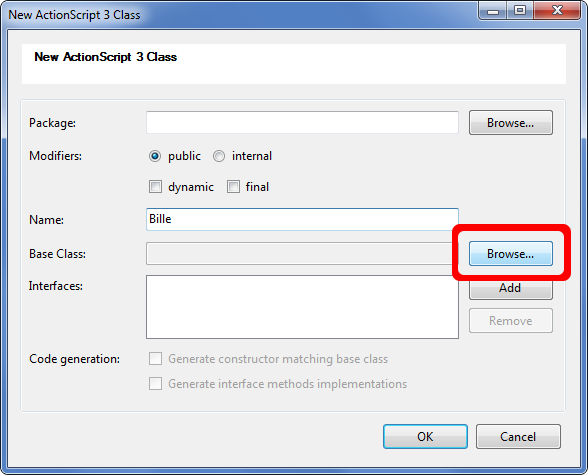The image size is (588, 475).
Task: Maximize the dialog window
Action: 520,10
